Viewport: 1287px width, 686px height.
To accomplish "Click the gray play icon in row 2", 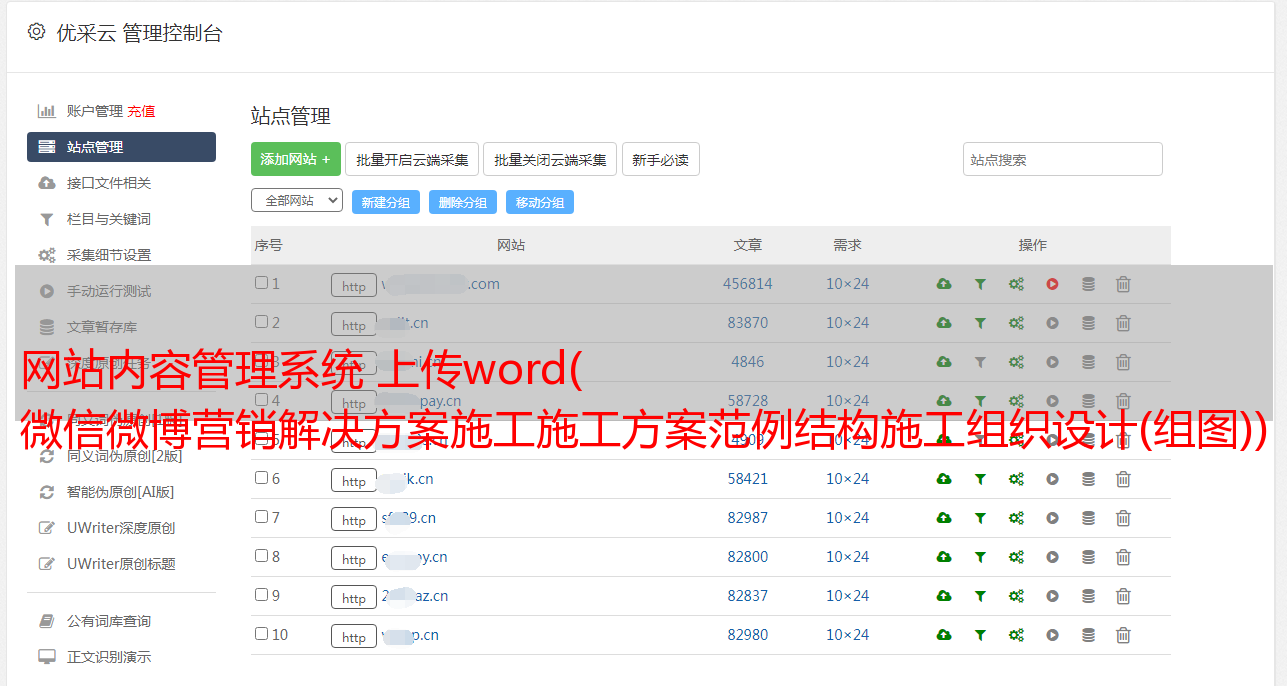I will pyautogui.click(x=1052, y=323).
